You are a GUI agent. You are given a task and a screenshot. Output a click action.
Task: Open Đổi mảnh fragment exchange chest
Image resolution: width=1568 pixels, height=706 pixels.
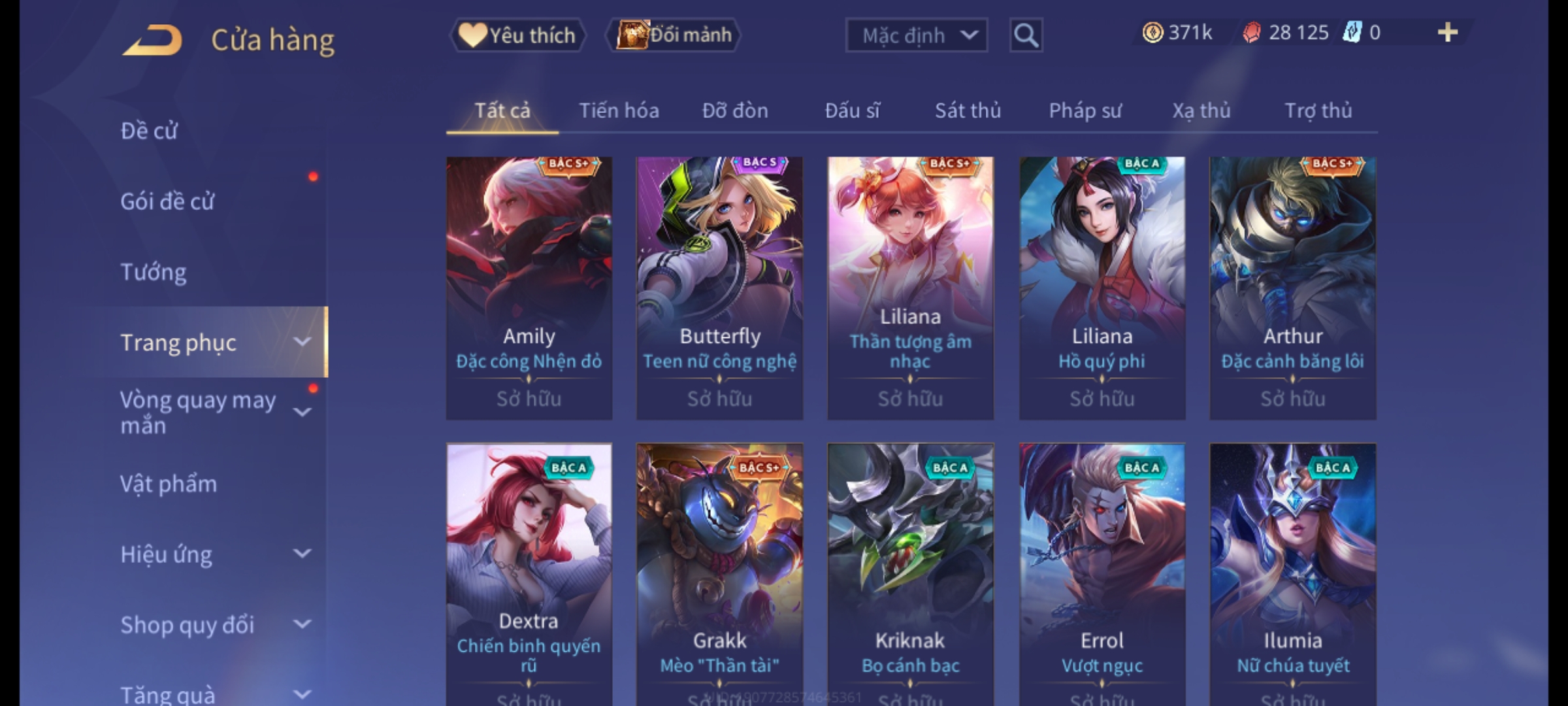pos(674,35)
